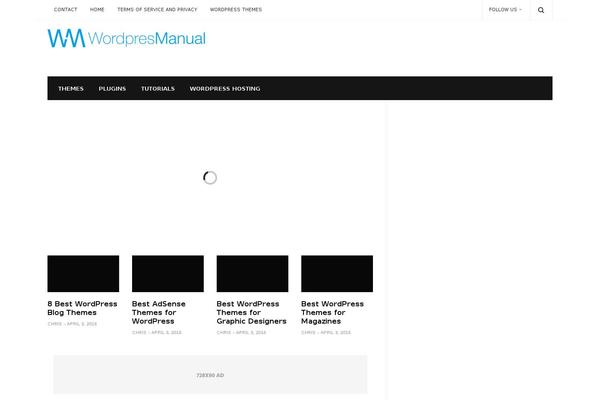
Task: Open thumbnail for 8 Best WordPress Blog Themes
Action: [83, 274]
